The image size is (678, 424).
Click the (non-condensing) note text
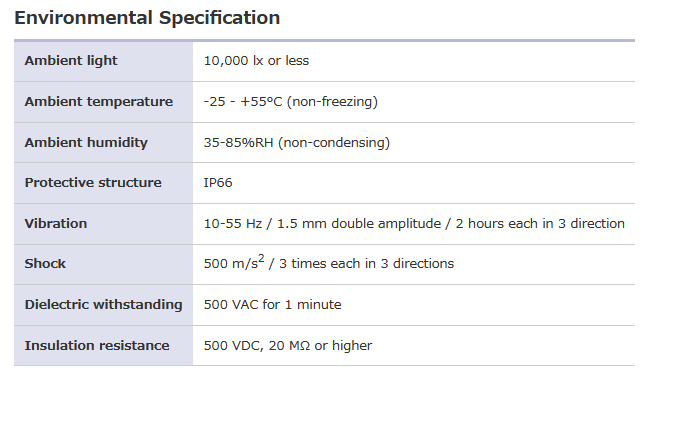[x=334, y=143]
